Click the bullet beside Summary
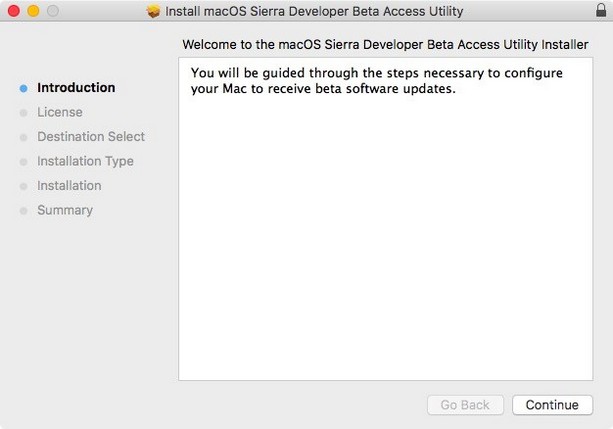Screen dimensions: 613x429 [x=23, y=211]
